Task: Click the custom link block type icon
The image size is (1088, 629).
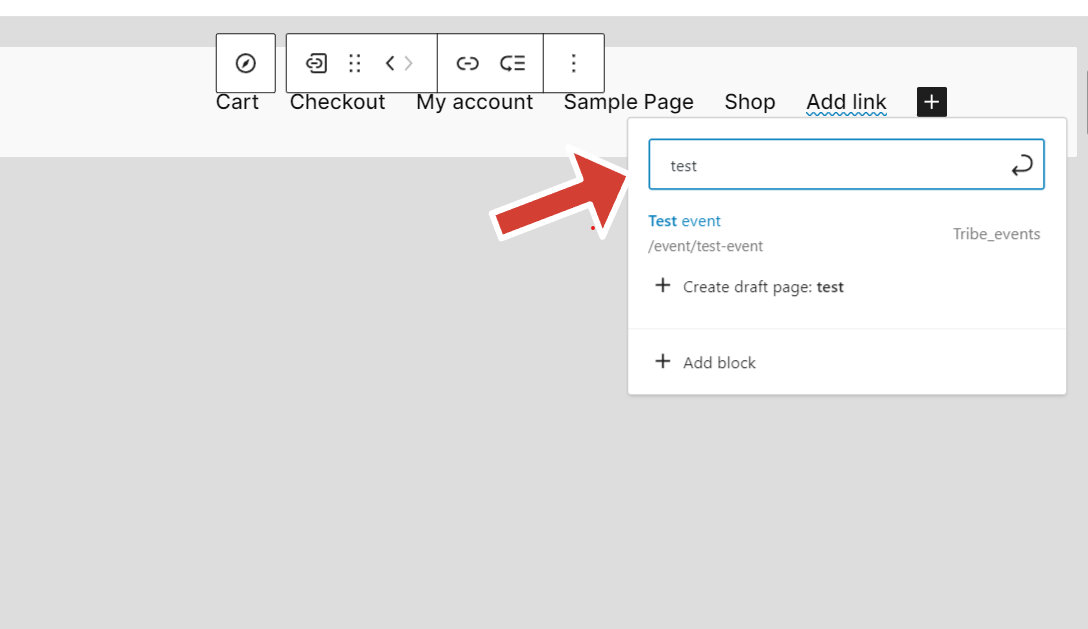Action: [x=316, y=63]
